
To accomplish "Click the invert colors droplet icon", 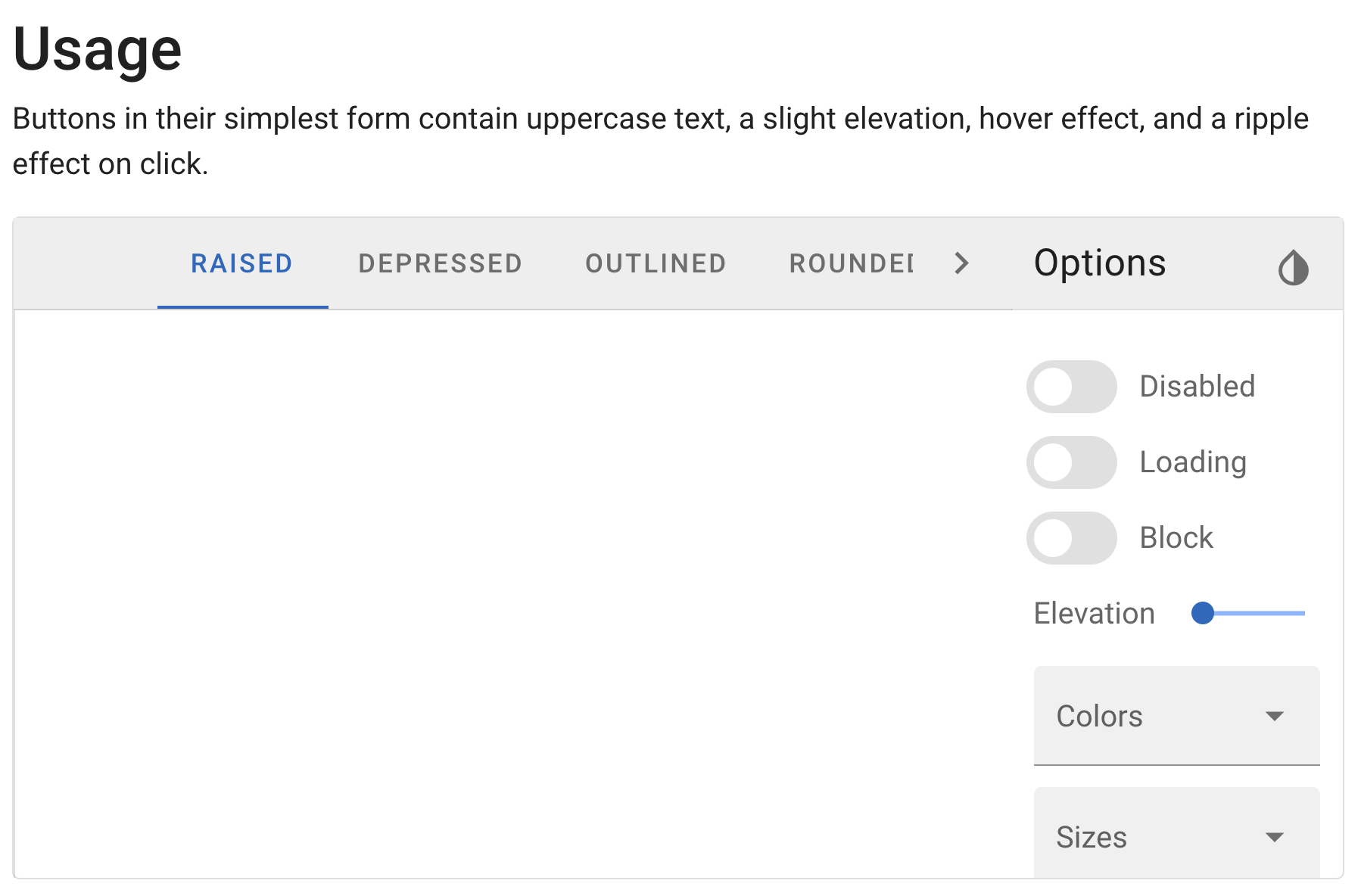I will point(1293,267).
